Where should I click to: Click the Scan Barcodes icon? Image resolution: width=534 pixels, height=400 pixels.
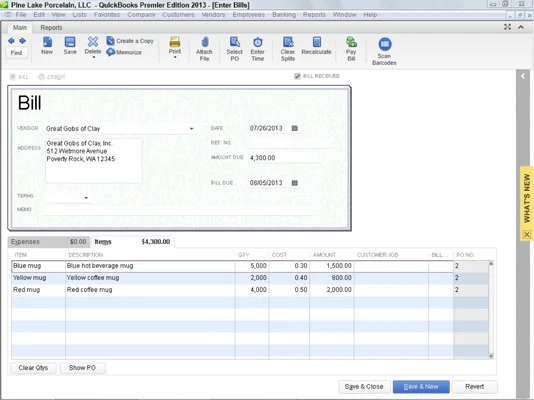coord(384,44)
